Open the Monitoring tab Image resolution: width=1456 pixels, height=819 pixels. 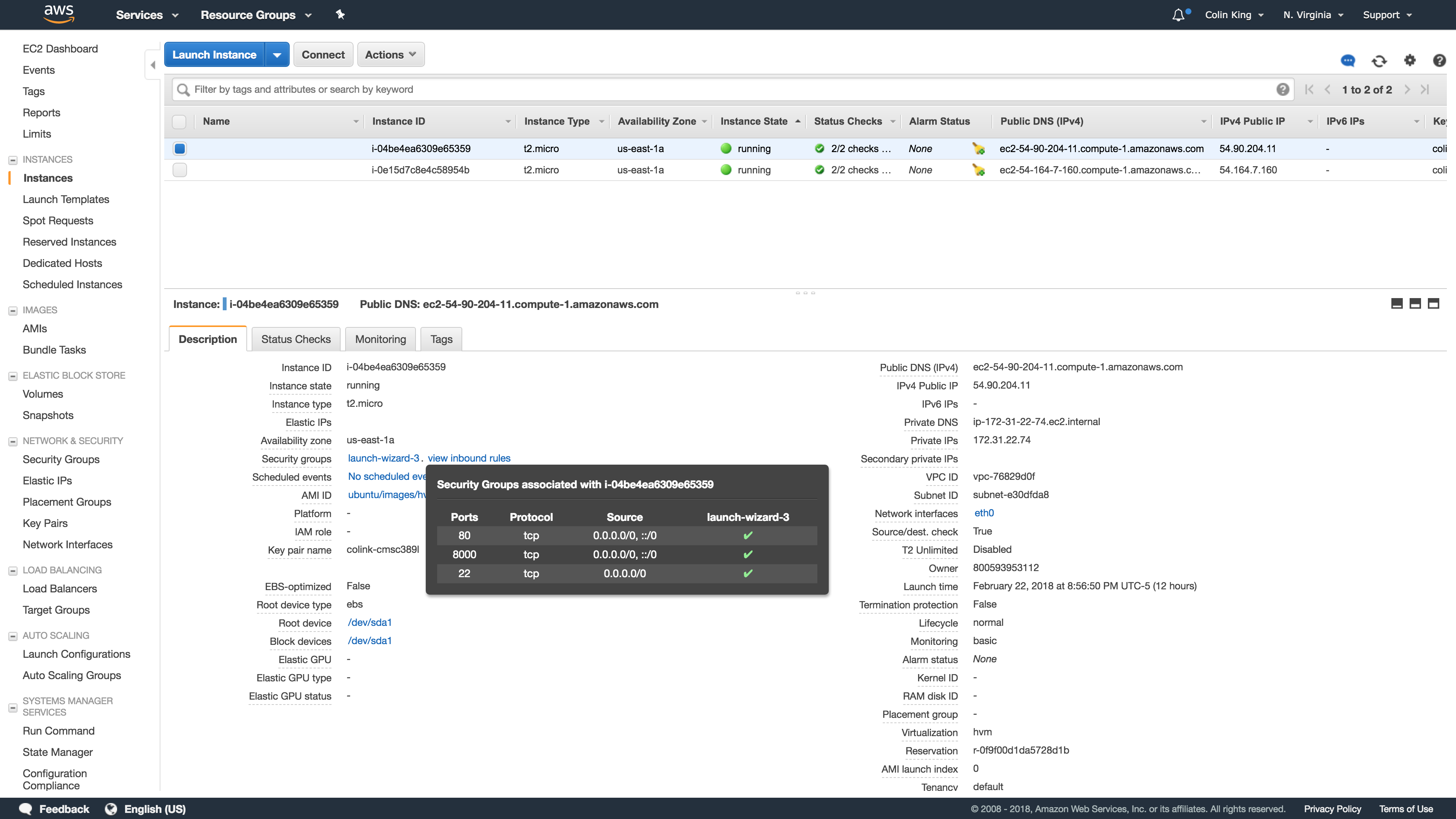click(x=381, y=339)
